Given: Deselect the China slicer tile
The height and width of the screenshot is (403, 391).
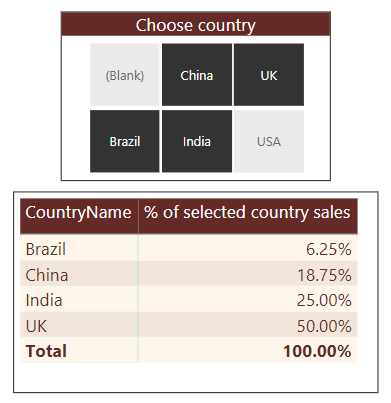Looking at the screenshot, I should (197, 75).
